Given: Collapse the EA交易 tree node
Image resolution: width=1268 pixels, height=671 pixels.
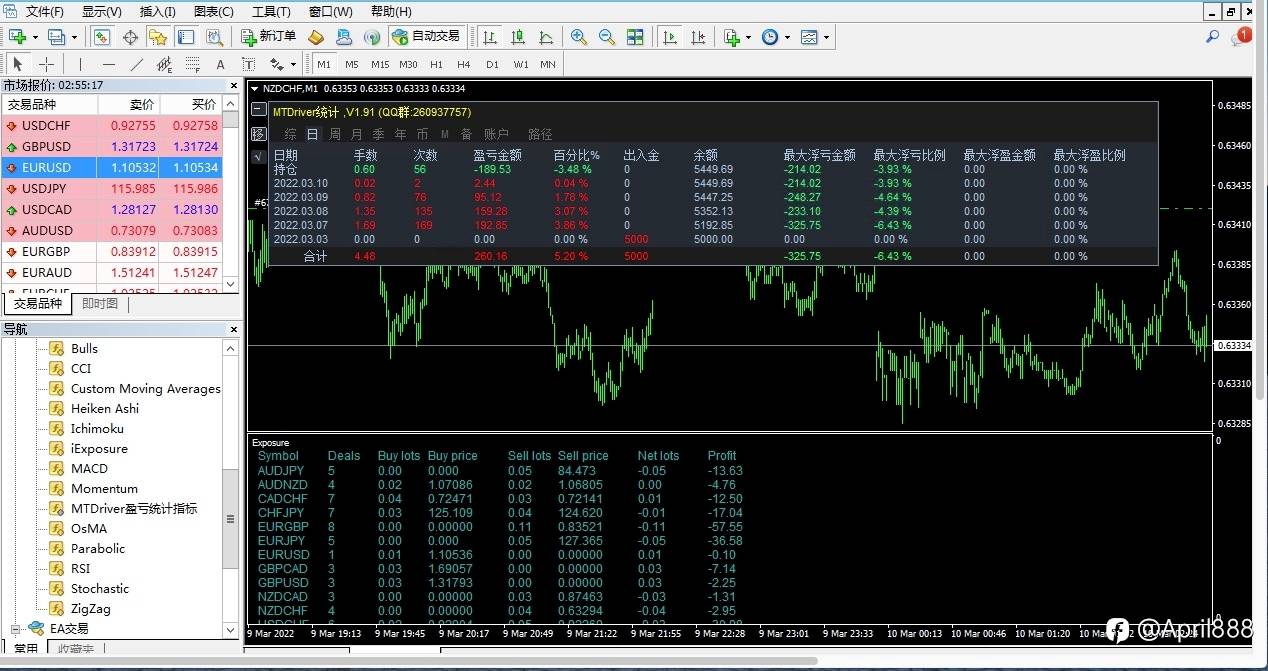Looking at the screenshot, I should pyautogui.click(x=16, y=629).
